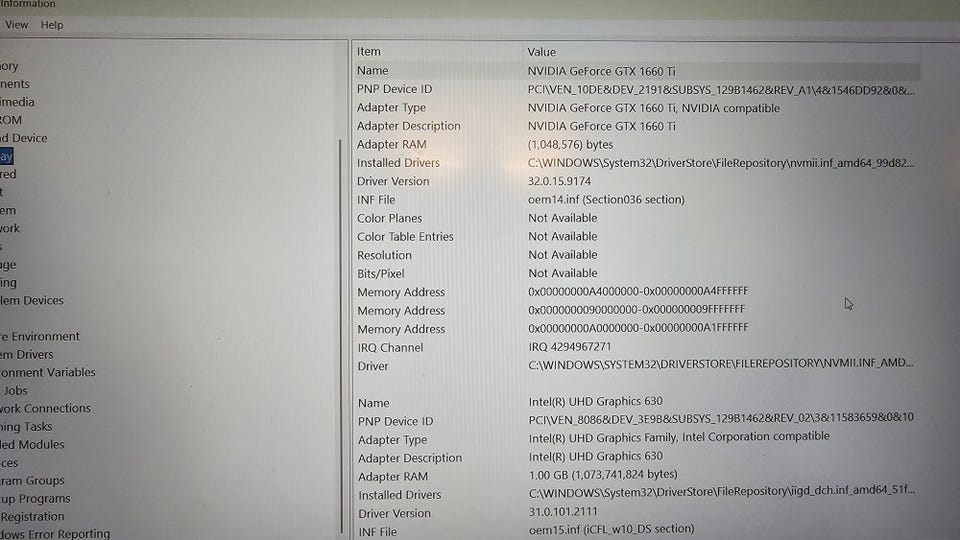The image size is (960, 540).
Task: Select 'Intel(R) UHD Graphics Family' Adapter Type value
Action: point(679,437)
